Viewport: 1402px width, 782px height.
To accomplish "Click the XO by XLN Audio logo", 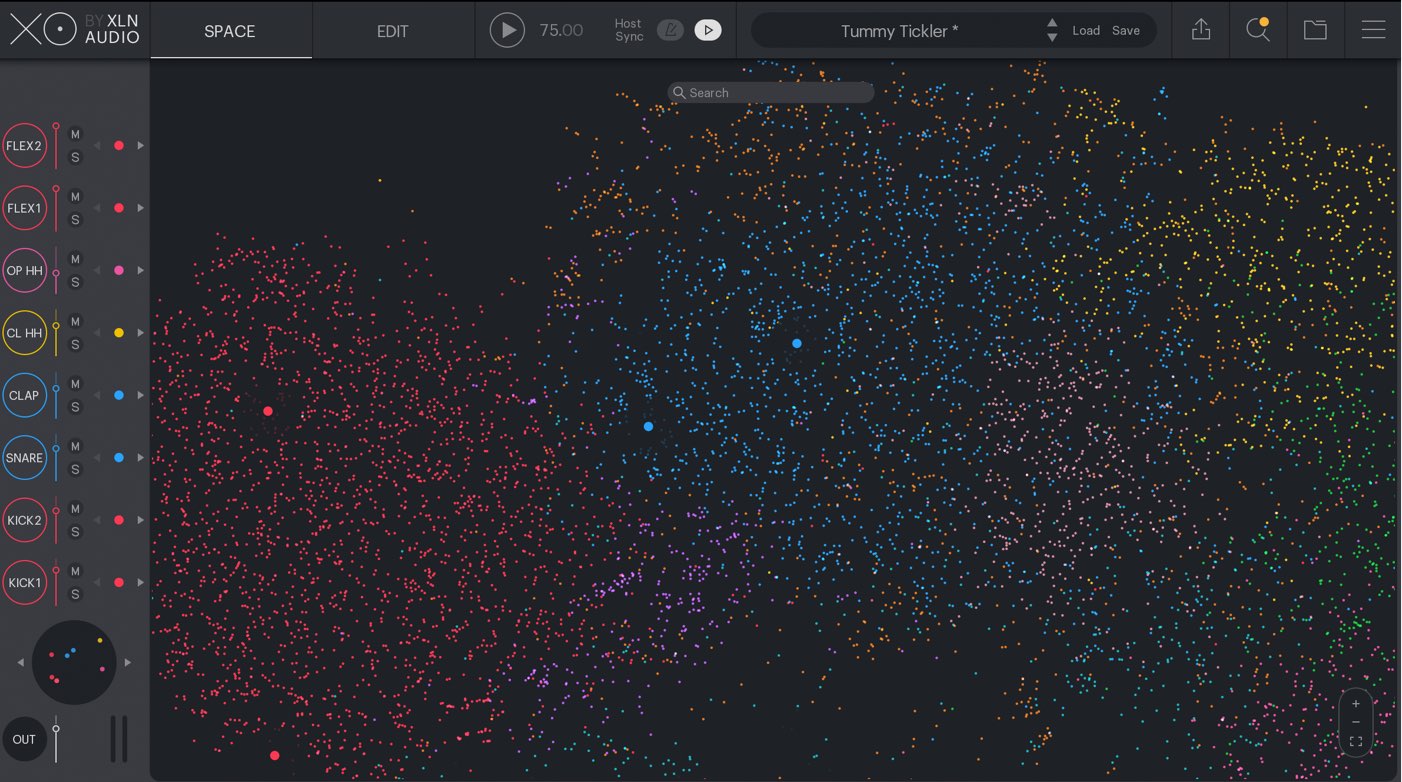I will tap(74, 30).
